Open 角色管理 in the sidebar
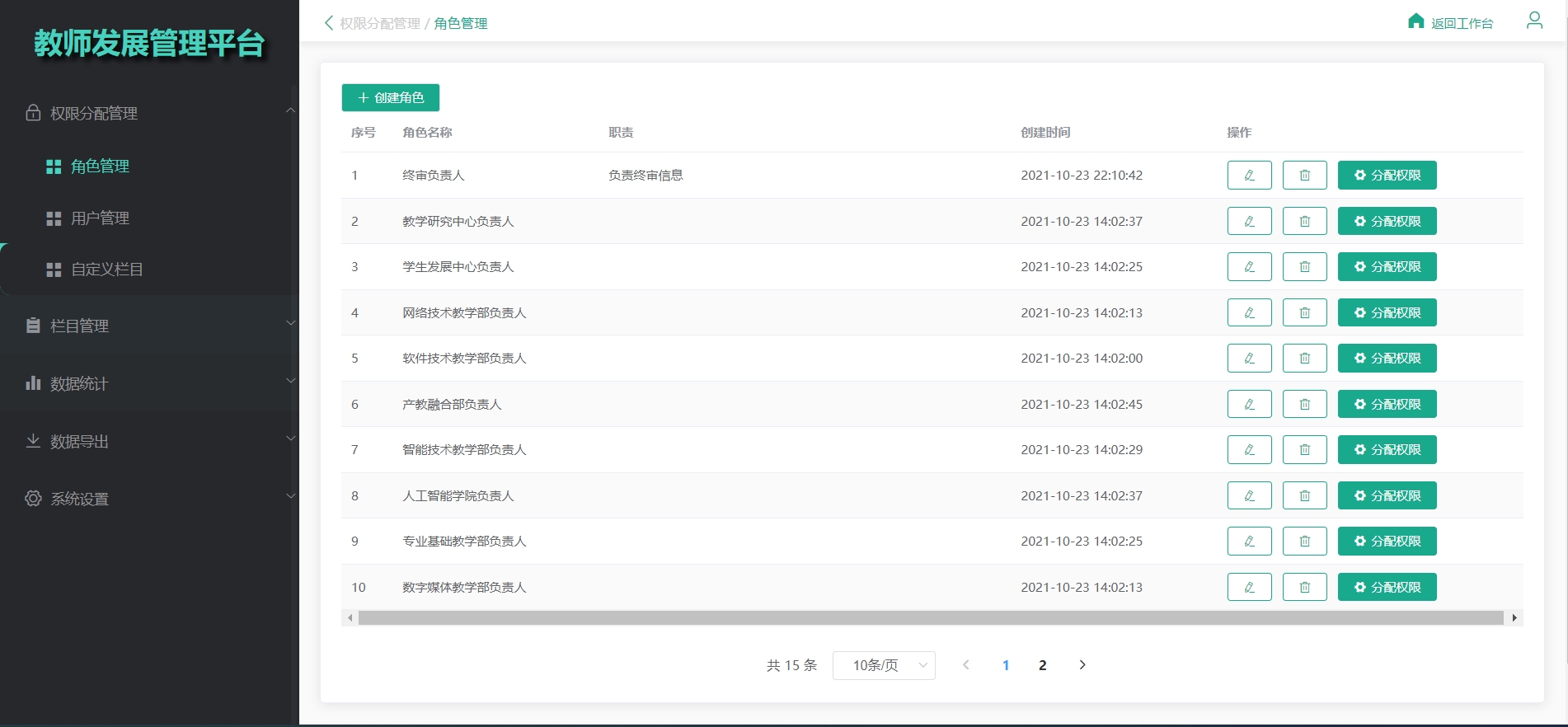This screenshot has height=727, width=1568. coord(100,167)
